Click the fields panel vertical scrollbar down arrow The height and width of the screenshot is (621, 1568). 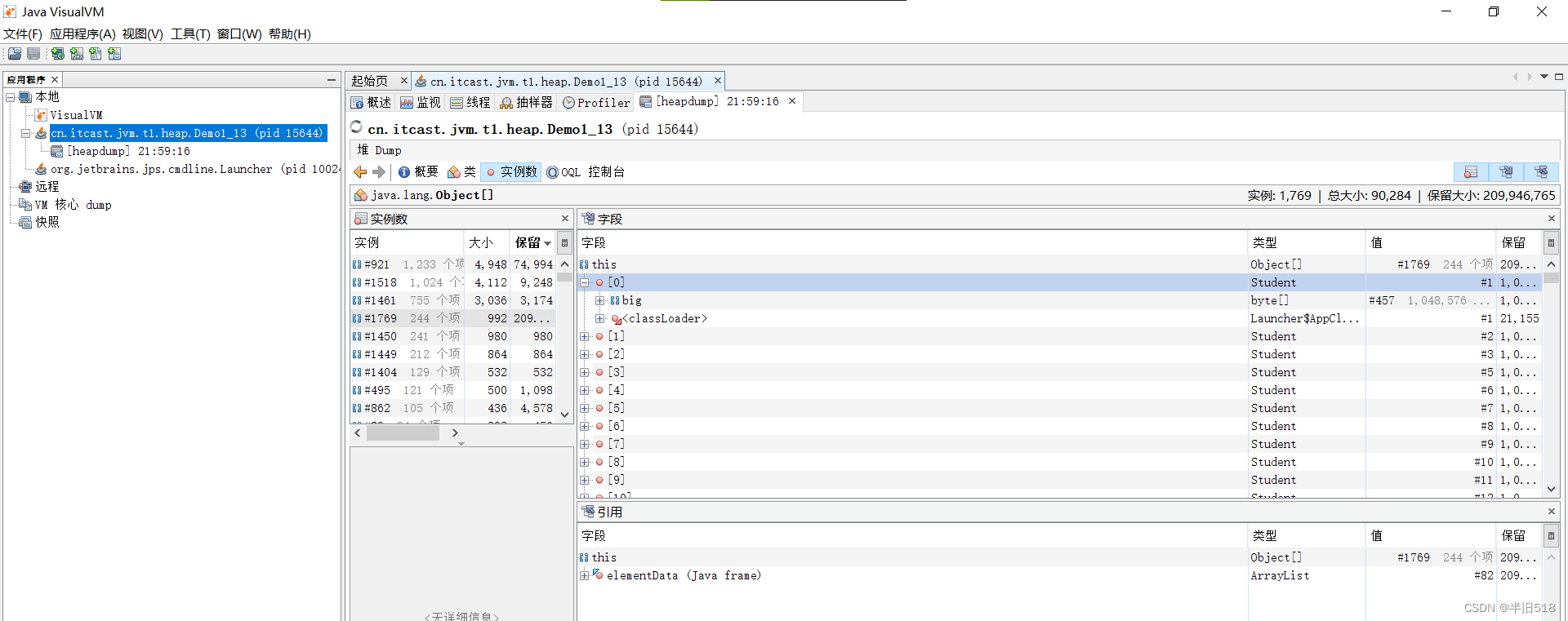(1551, 490)
